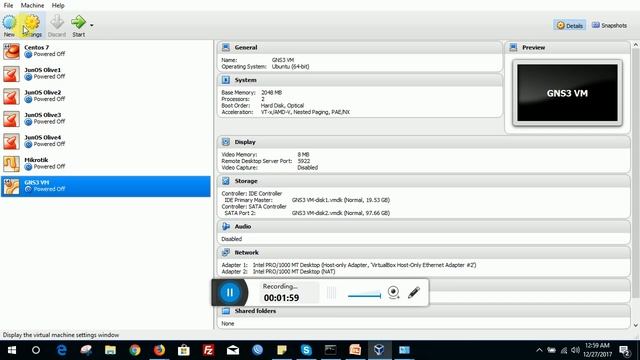Show hidden system tray icons
The image size is (640, 360).
(x=539, y=350)
